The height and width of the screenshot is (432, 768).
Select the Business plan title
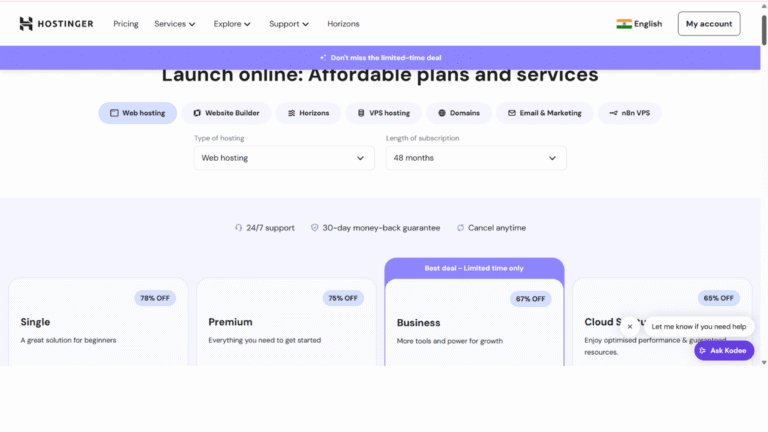(418, 323)
